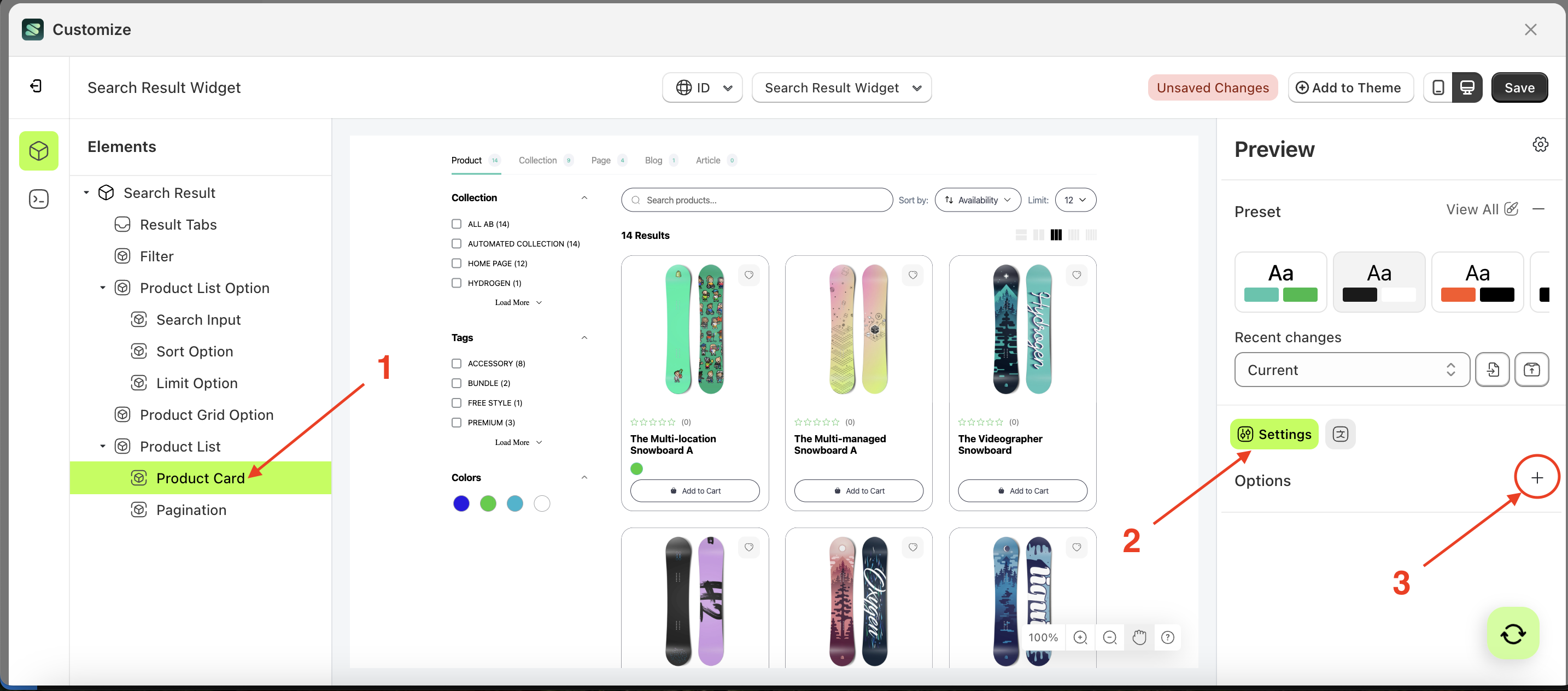1568x691 pixels.
Task: Check the HYDROGEN collection filter
Action: (456, 283)
